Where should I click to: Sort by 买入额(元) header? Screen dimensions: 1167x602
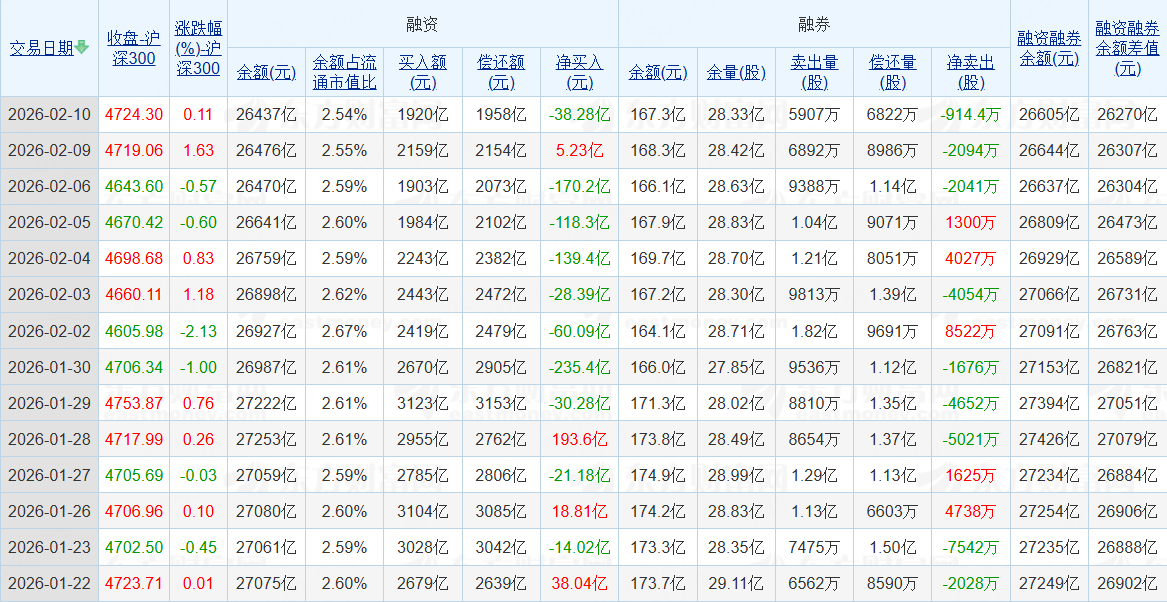[423, 72]
